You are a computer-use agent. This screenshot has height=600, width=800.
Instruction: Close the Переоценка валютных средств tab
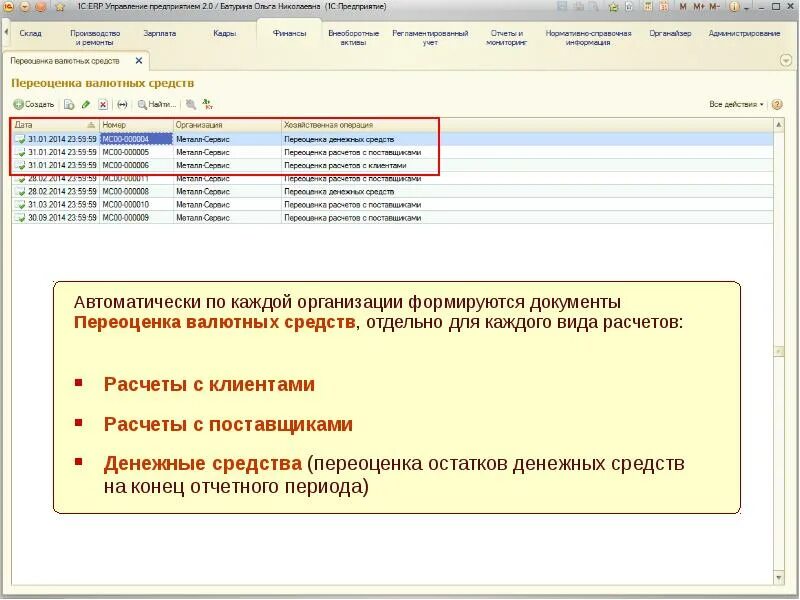click(x=139, y=61)
